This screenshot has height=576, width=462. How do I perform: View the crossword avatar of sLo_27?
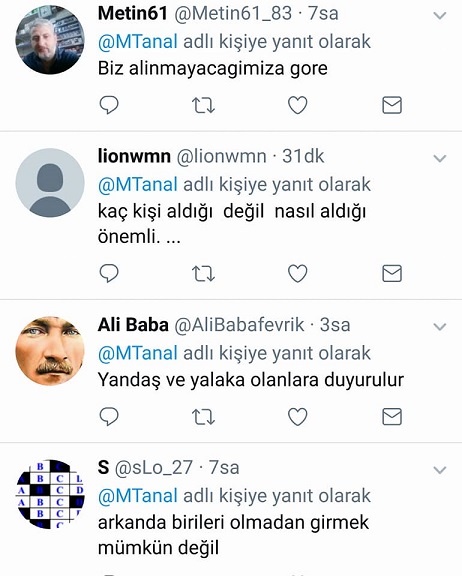click(x=50, y=494)
